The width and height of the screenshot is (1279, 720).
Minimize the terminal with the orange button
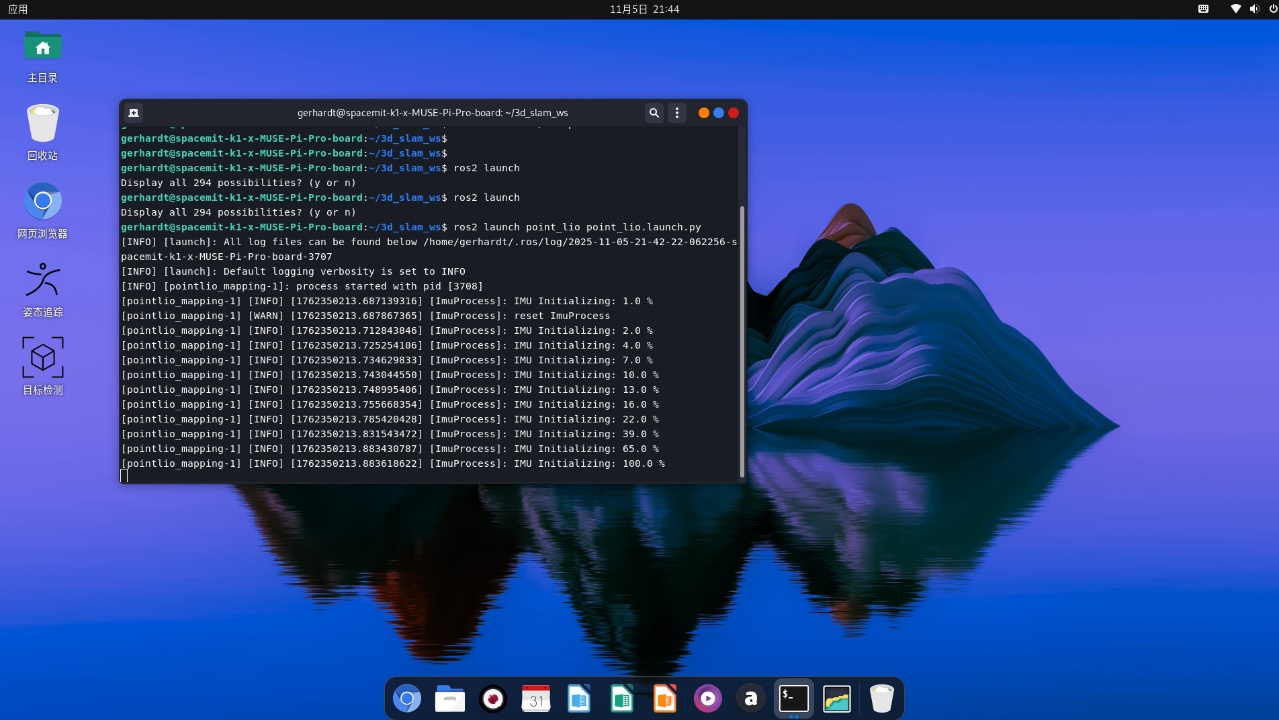tap(704, 113)
